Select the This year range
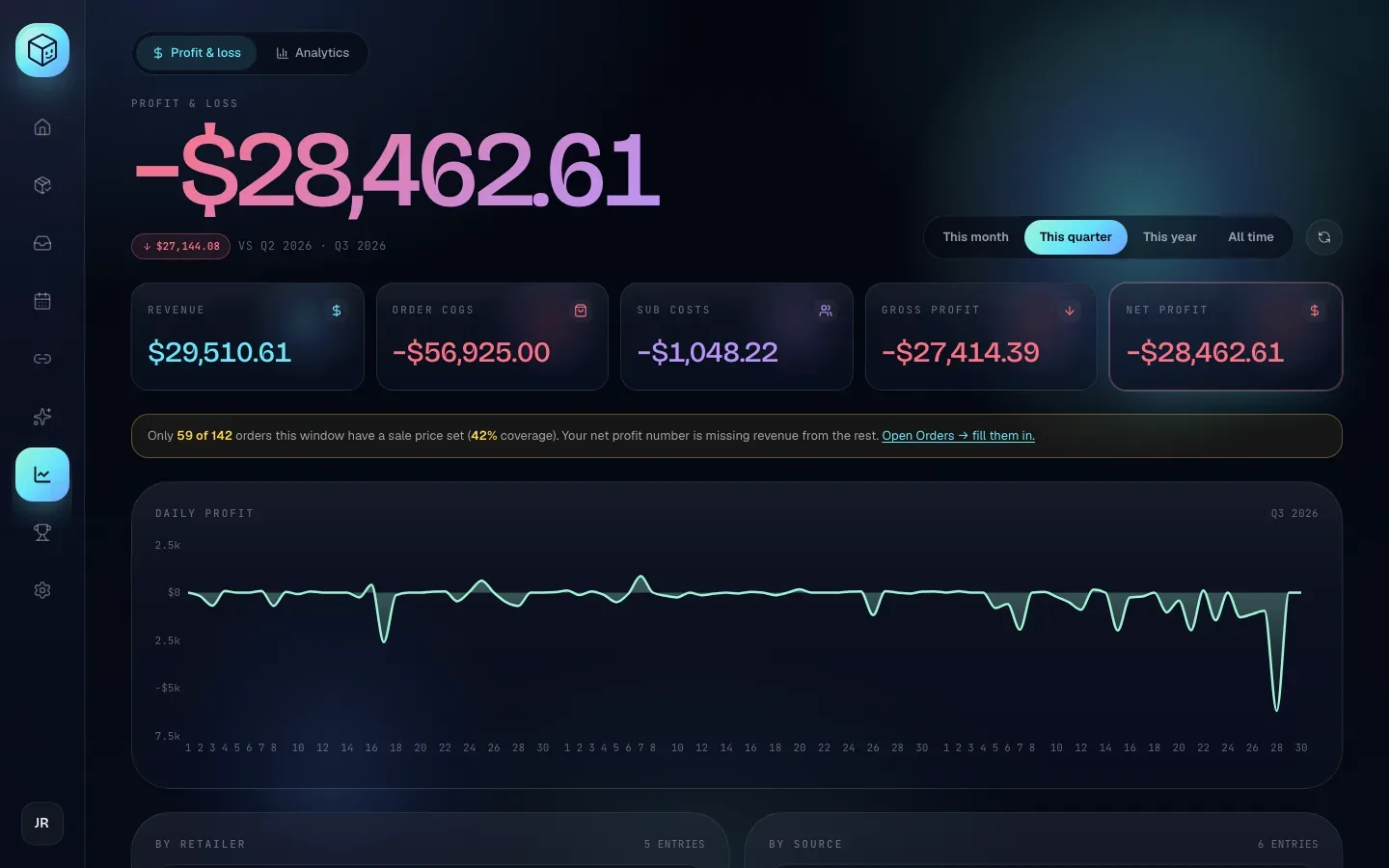1389x868 pixels. (x=1170, y=237)
